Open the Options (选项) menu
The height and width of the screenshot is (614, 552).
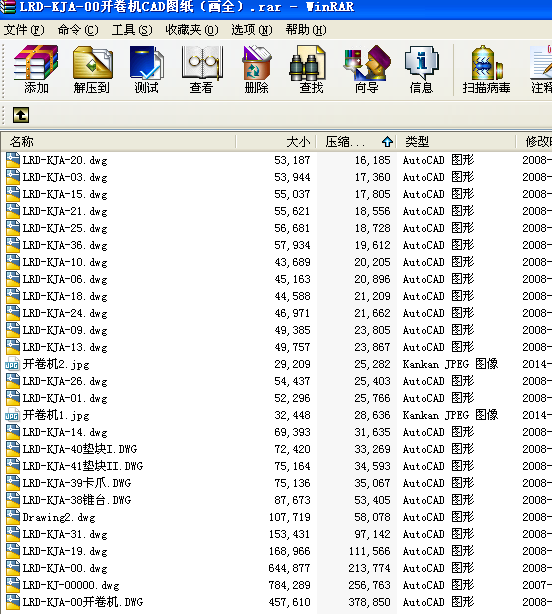click(x=252, y=30)
